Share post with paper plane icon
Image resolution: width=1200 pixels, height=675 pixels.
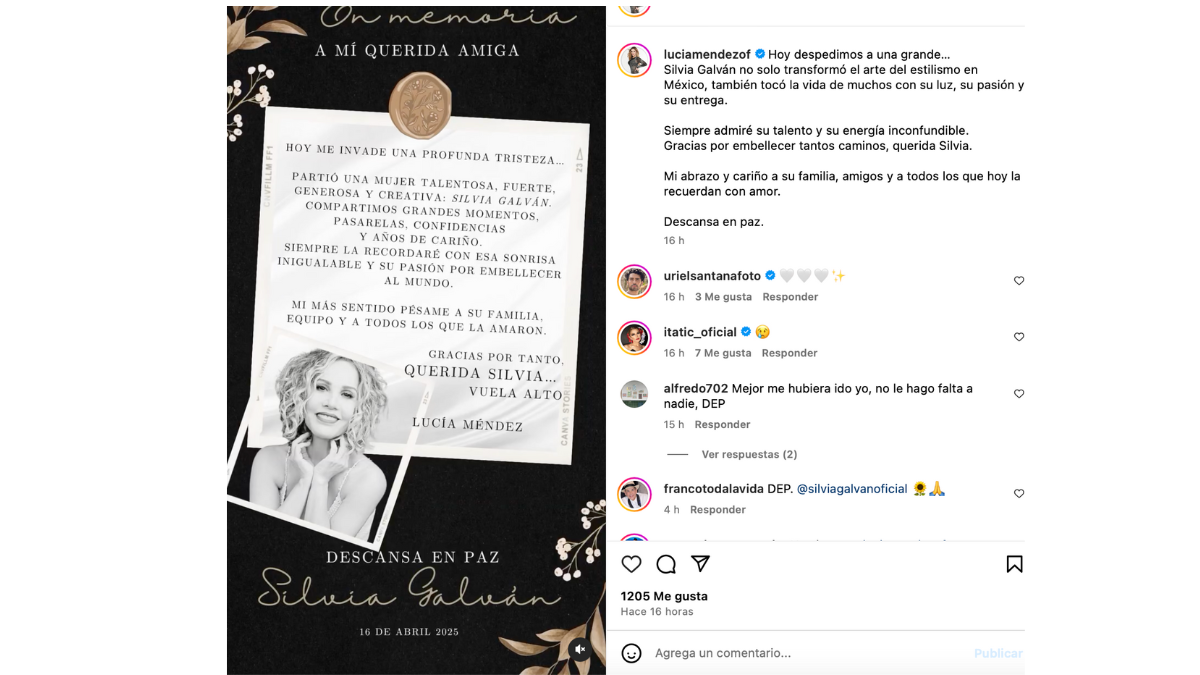point(701,564)
